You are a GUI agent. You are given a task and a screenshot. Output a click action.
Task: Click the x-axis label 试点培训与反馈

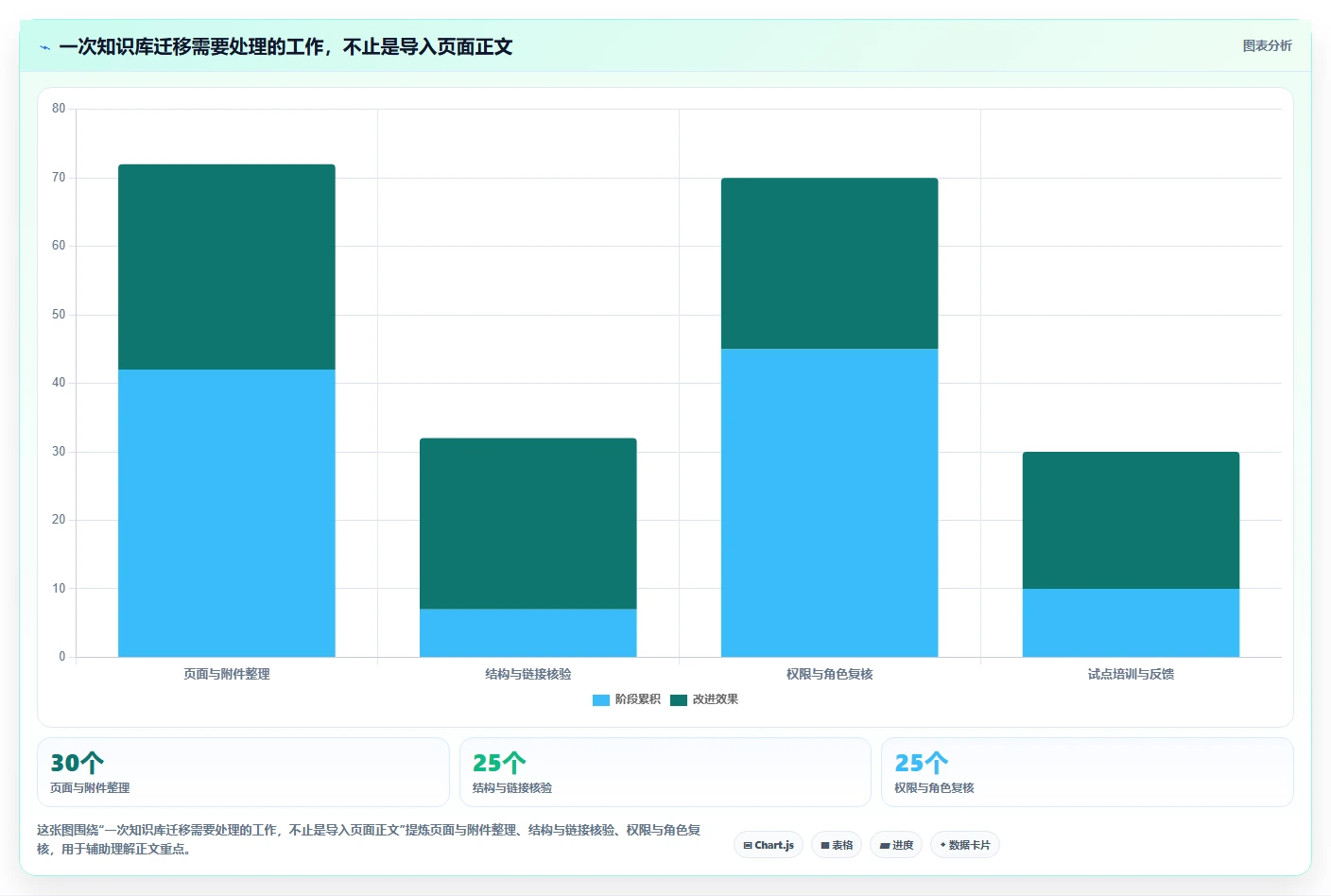[1132, 674]
